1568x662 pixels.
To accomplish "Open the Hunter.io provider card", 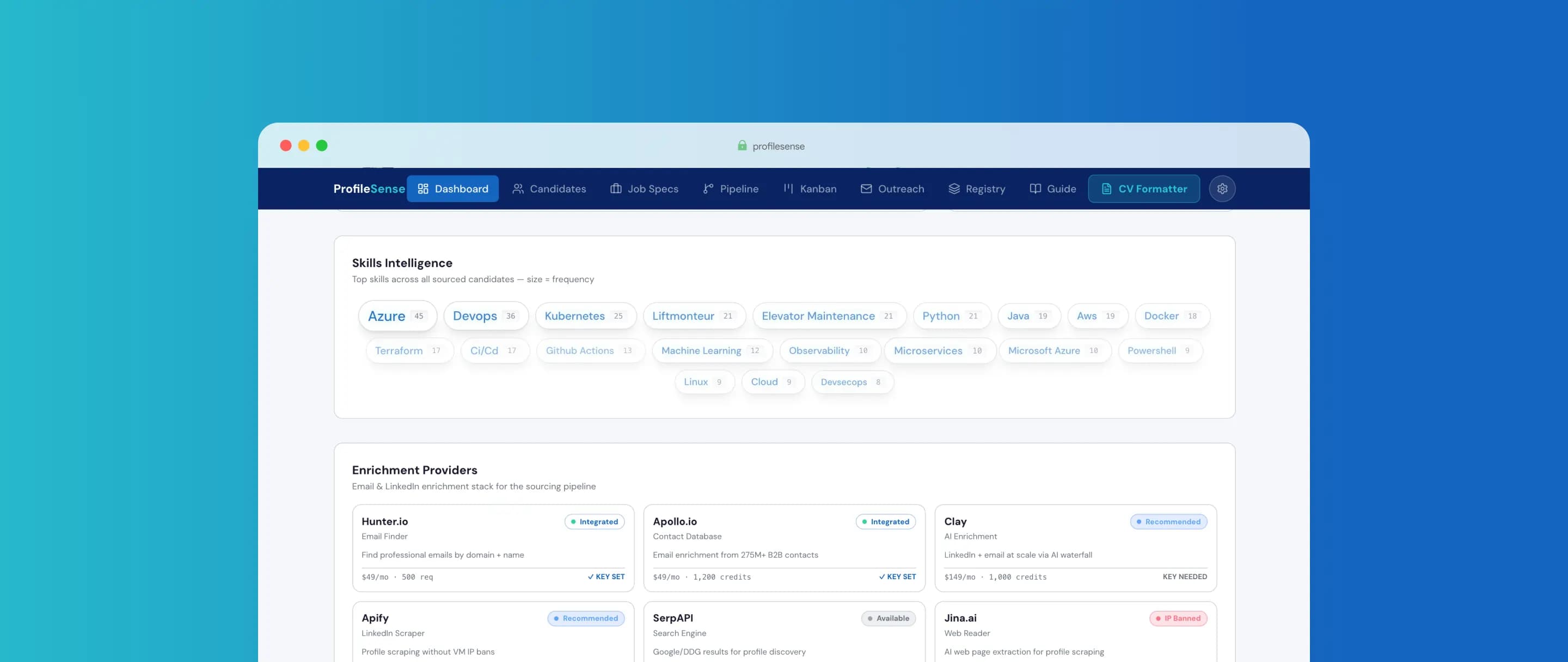I will pos(492,548).
